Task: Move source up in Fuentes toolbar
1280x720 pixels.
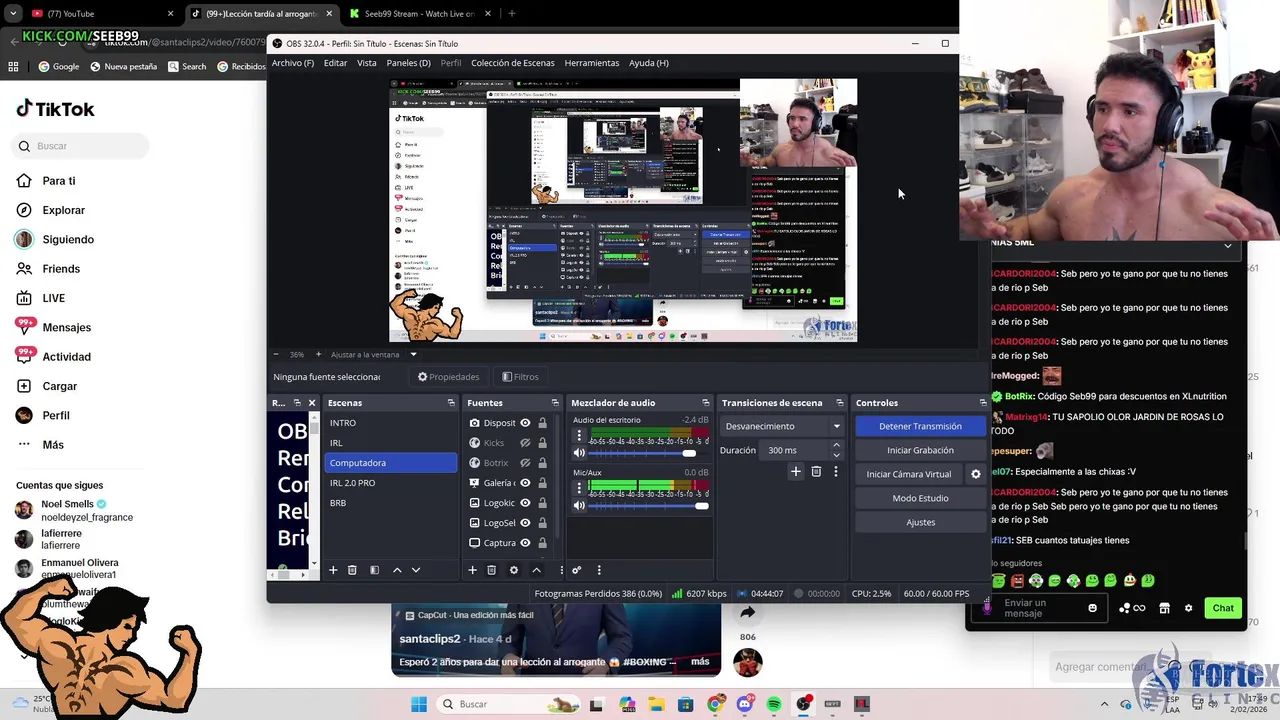Action: [536, 570]
